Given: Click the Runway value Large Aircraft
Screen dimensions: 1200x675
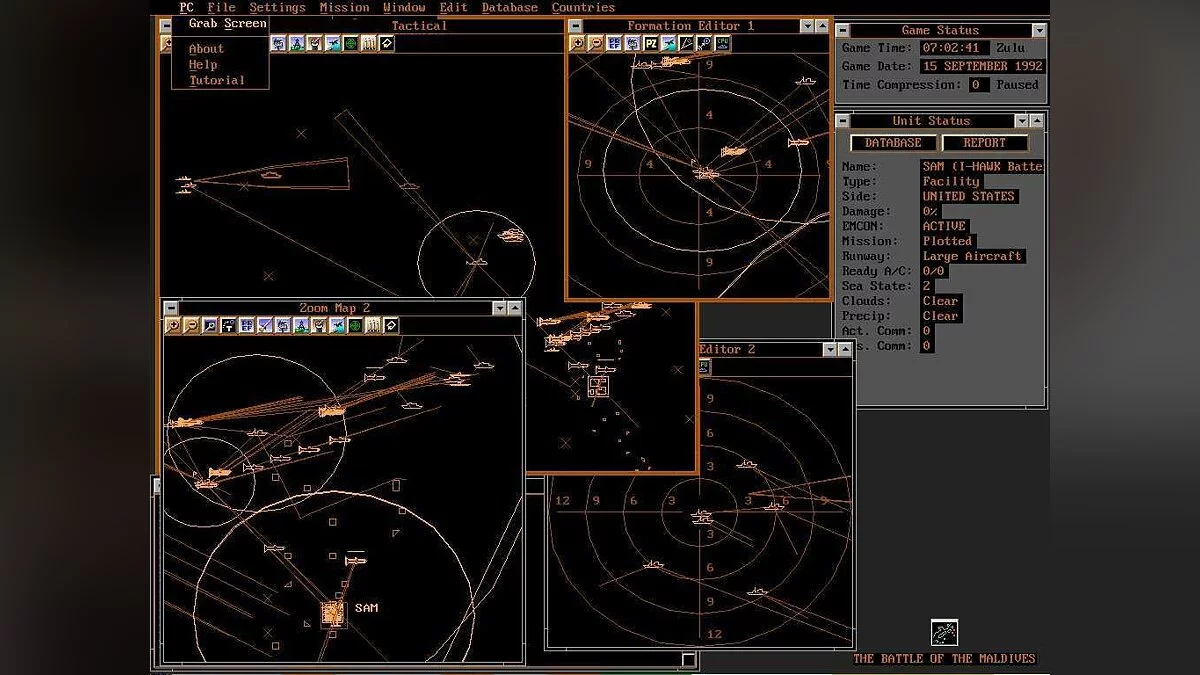Looking at the screenshot, I should coord(972,256).
